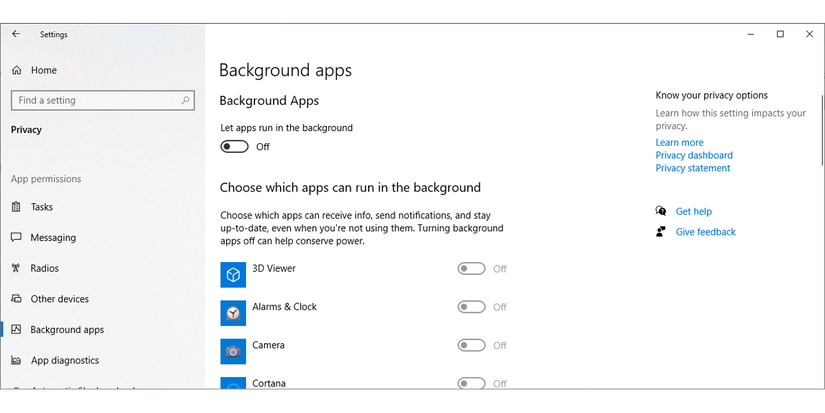Click the search magnifier in Find a setting

click(x=185, y=100)
